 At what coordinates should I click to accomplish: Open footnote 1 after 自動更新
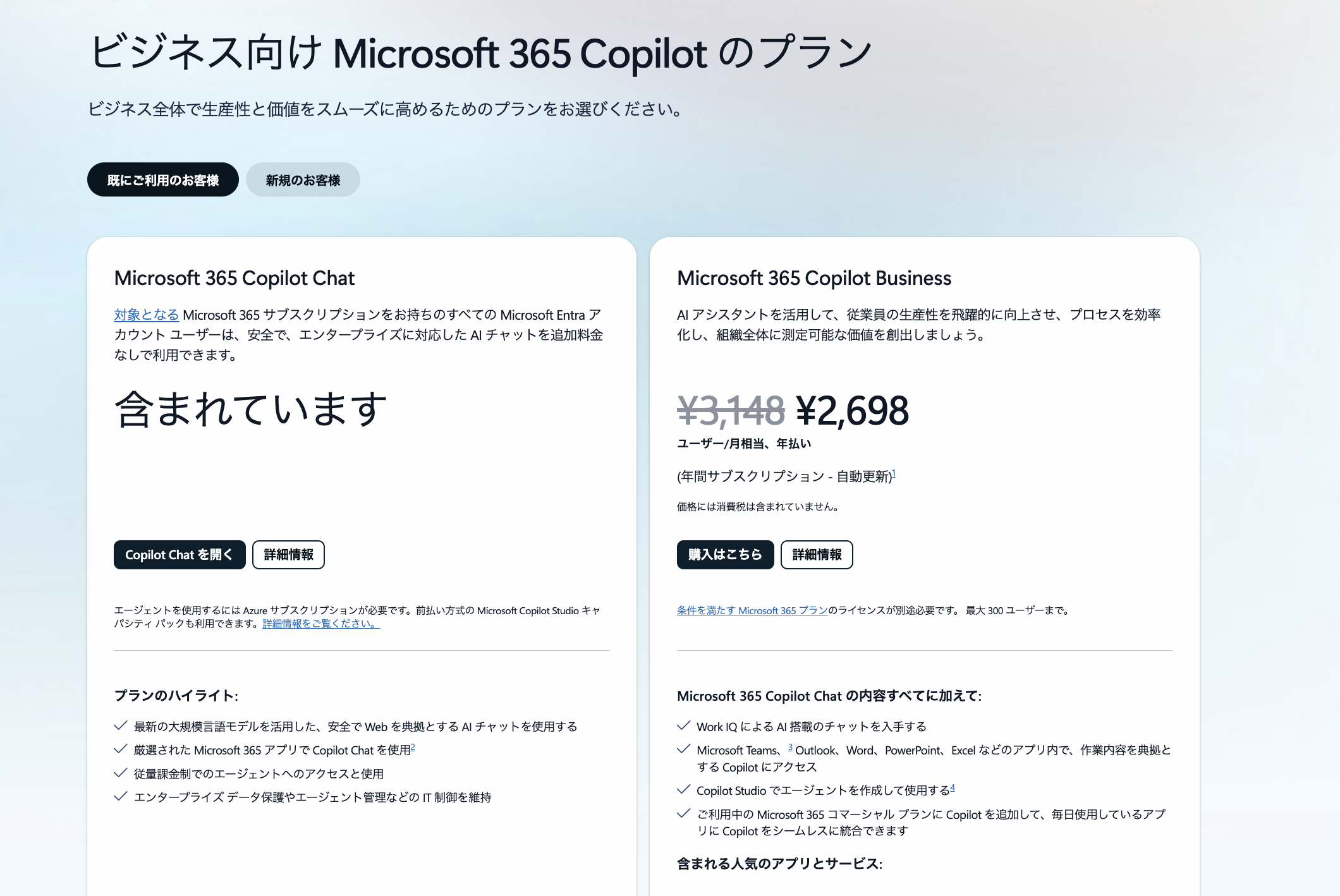click(x=894, y=473)
